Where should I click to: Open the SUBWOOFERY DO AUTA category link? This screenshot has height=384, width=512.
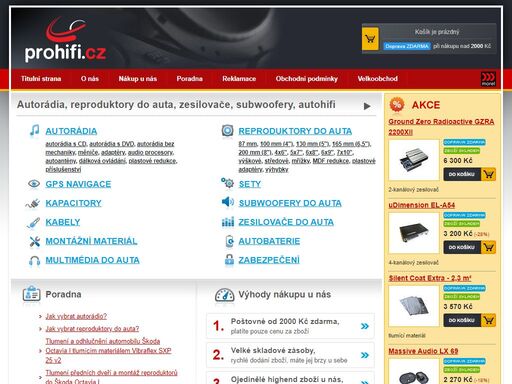(290, 203)
